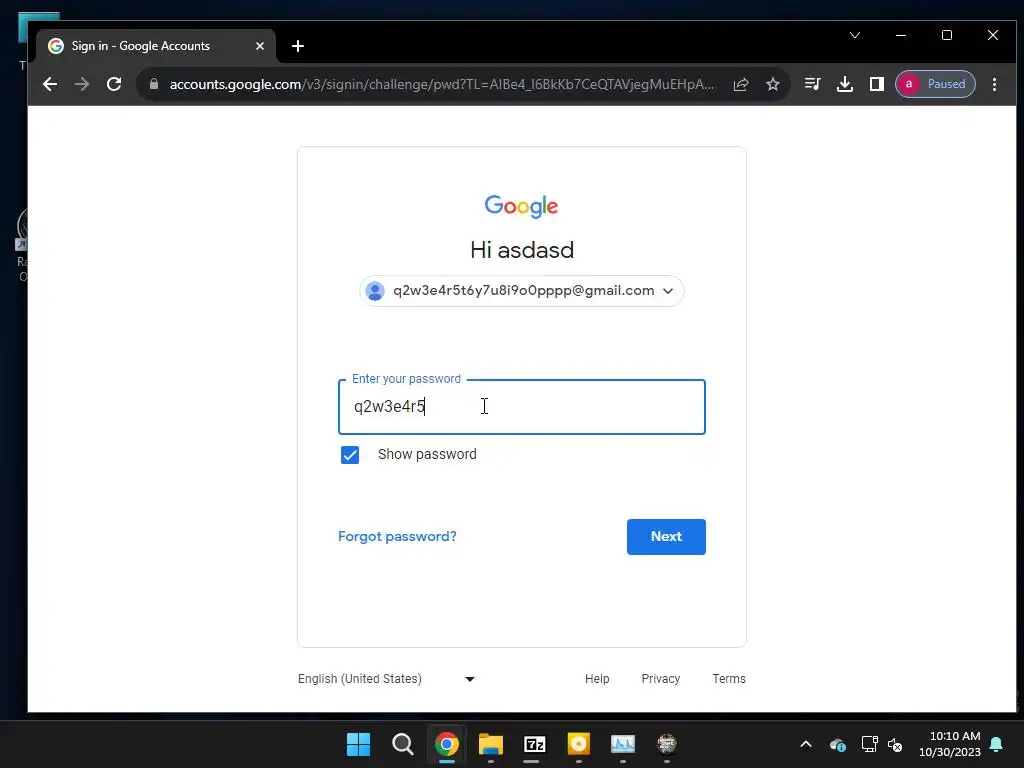Open the English (United States) language dropdown

386,679
